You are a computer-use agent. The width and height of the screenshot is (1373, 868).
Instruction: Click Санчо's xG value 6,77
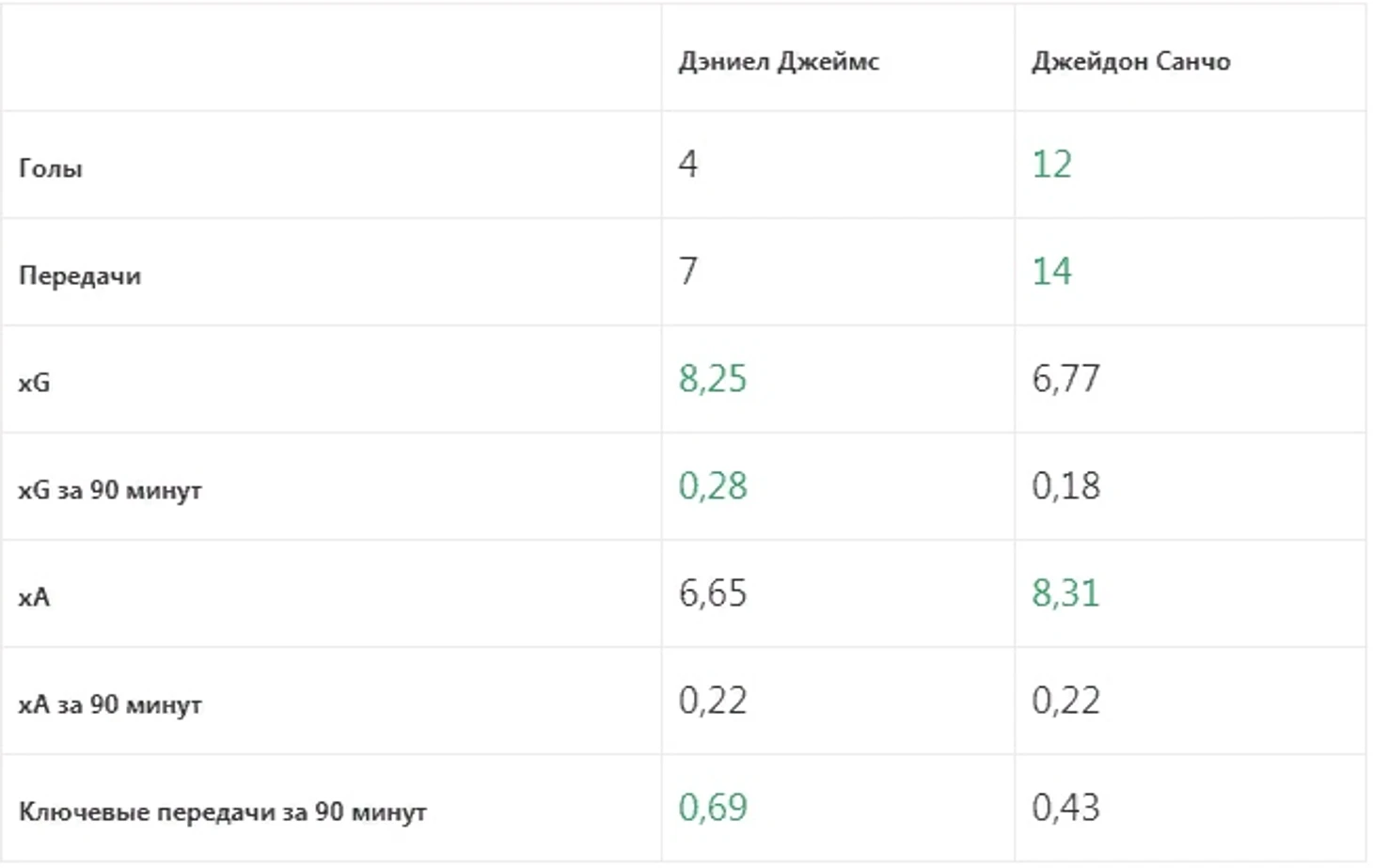(x=1065, y=379)
